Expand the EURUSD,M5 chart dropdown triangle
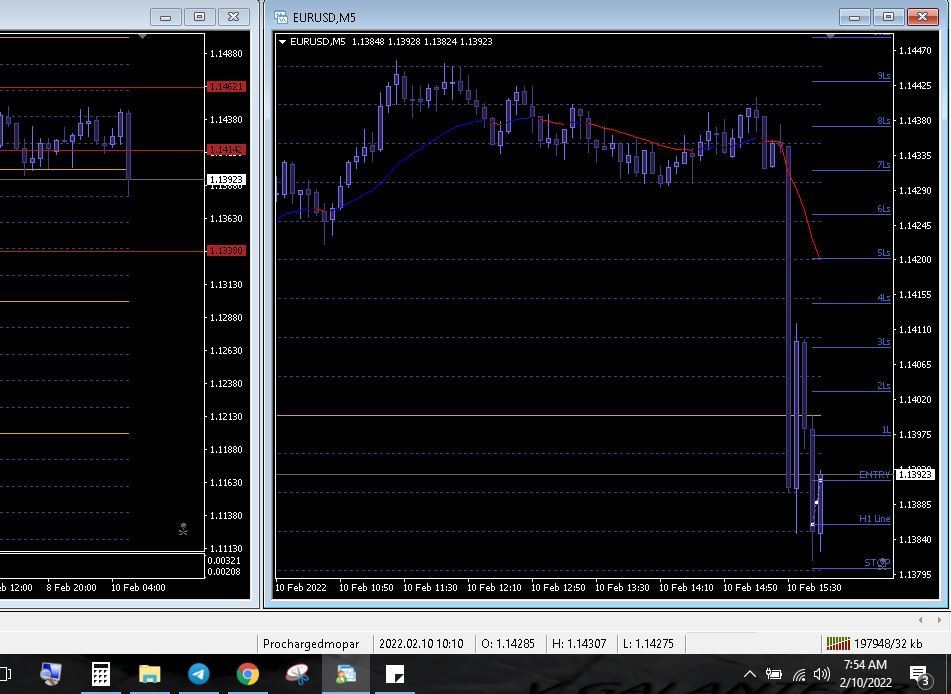The height and width of the screenshot is (694, 951). [x=282, y=41]
